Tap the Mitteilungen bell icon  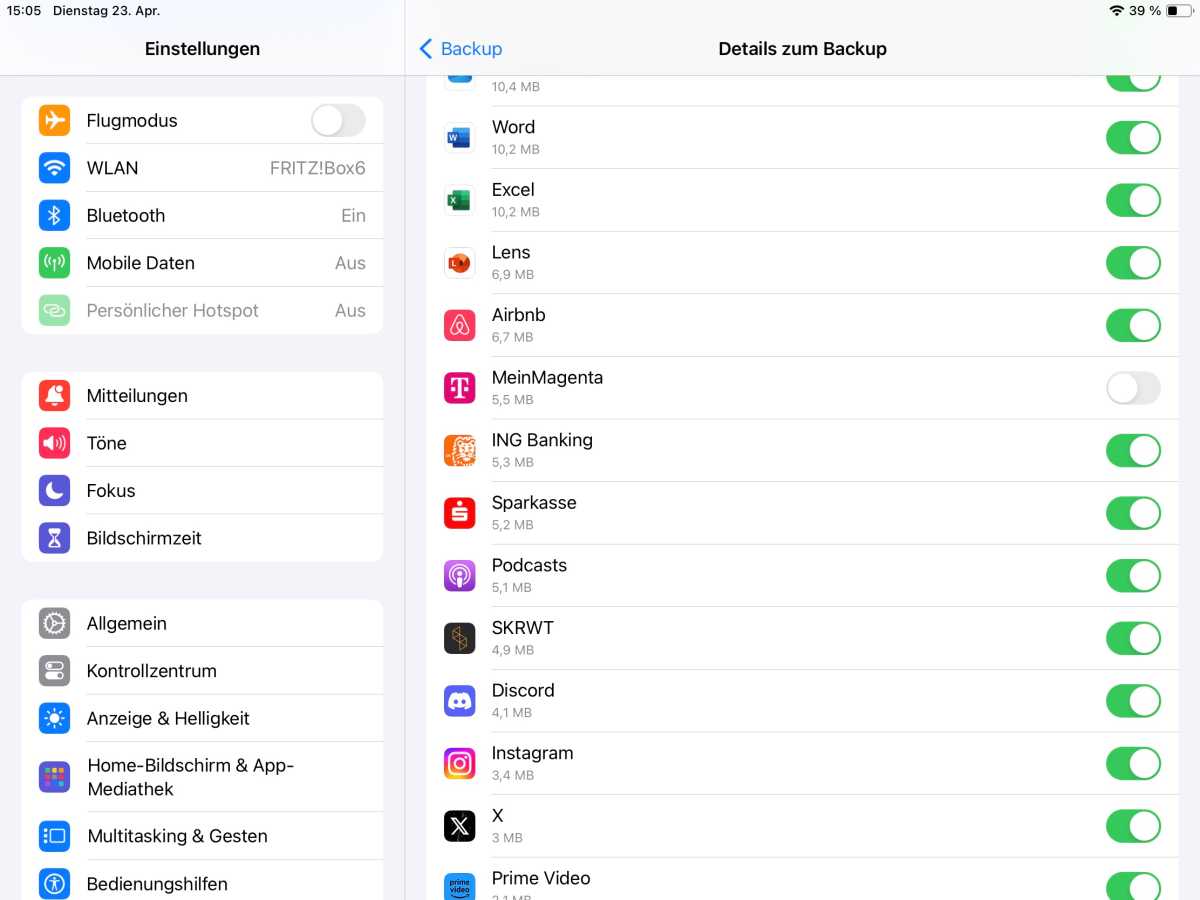pyautogui.click(x=54, y=395)
